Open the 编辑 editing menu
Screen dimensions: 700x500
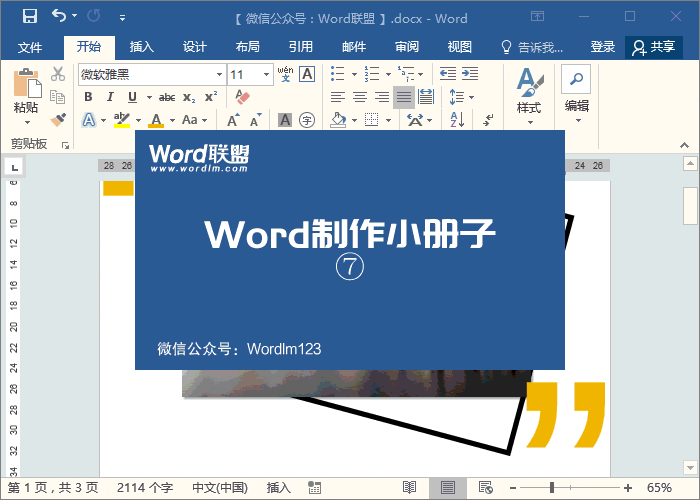576,95
